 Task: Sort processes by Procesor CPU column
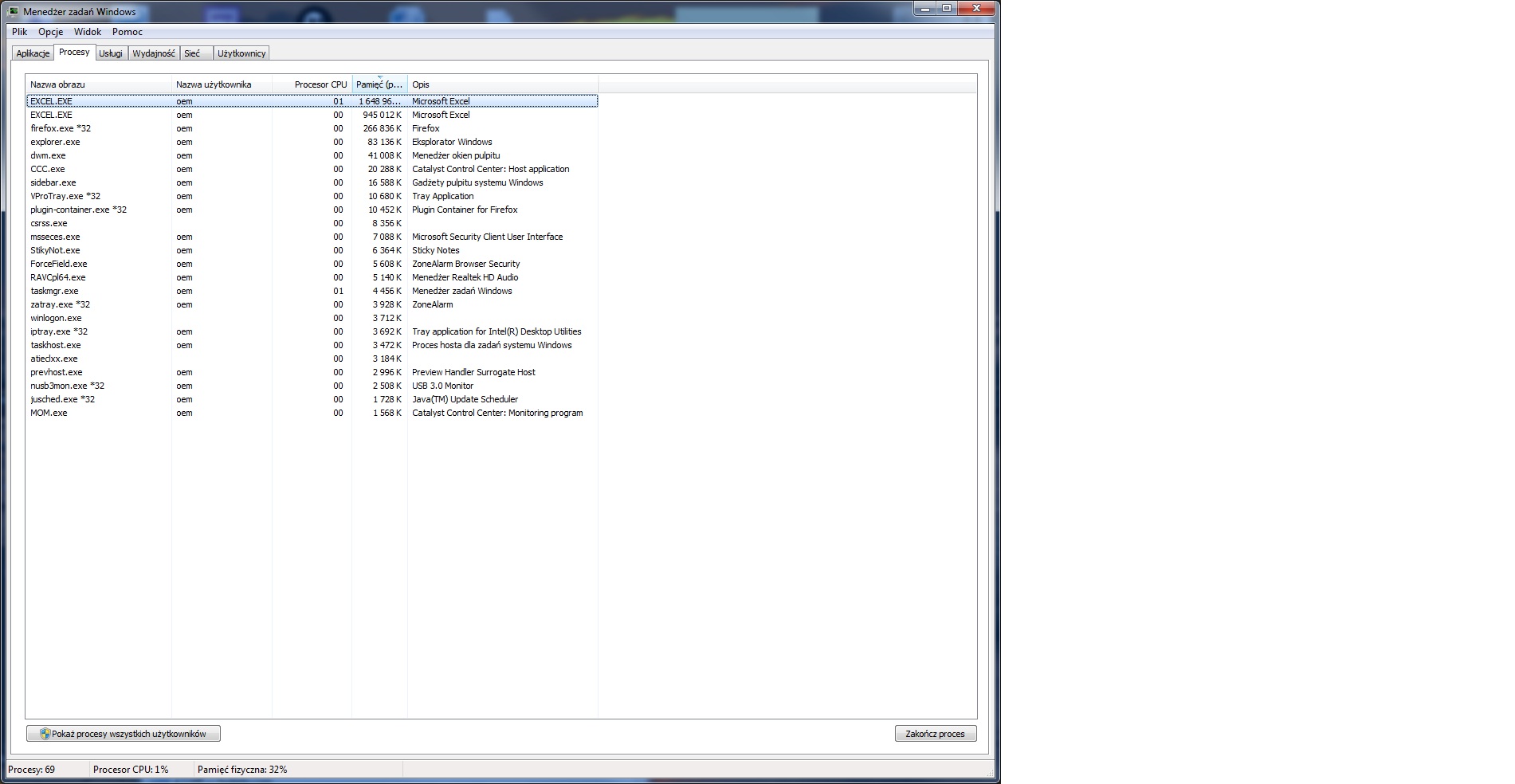[322, 84]
